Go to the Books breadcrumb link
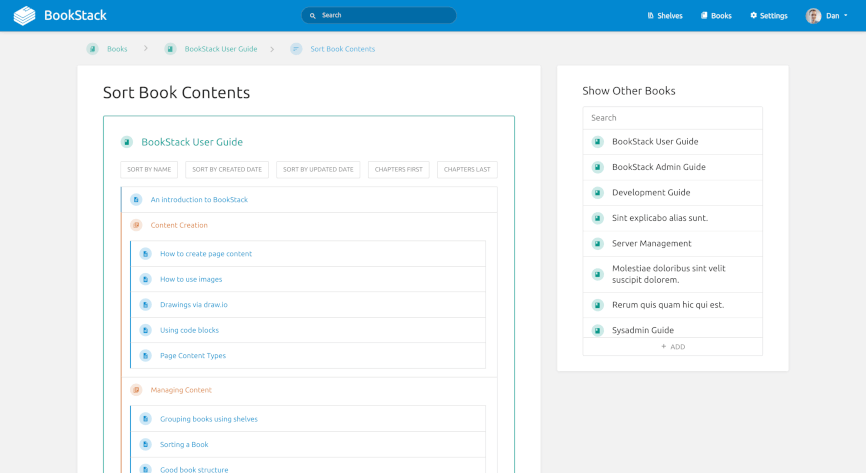The image size is (866, 473). click(117, 49)
